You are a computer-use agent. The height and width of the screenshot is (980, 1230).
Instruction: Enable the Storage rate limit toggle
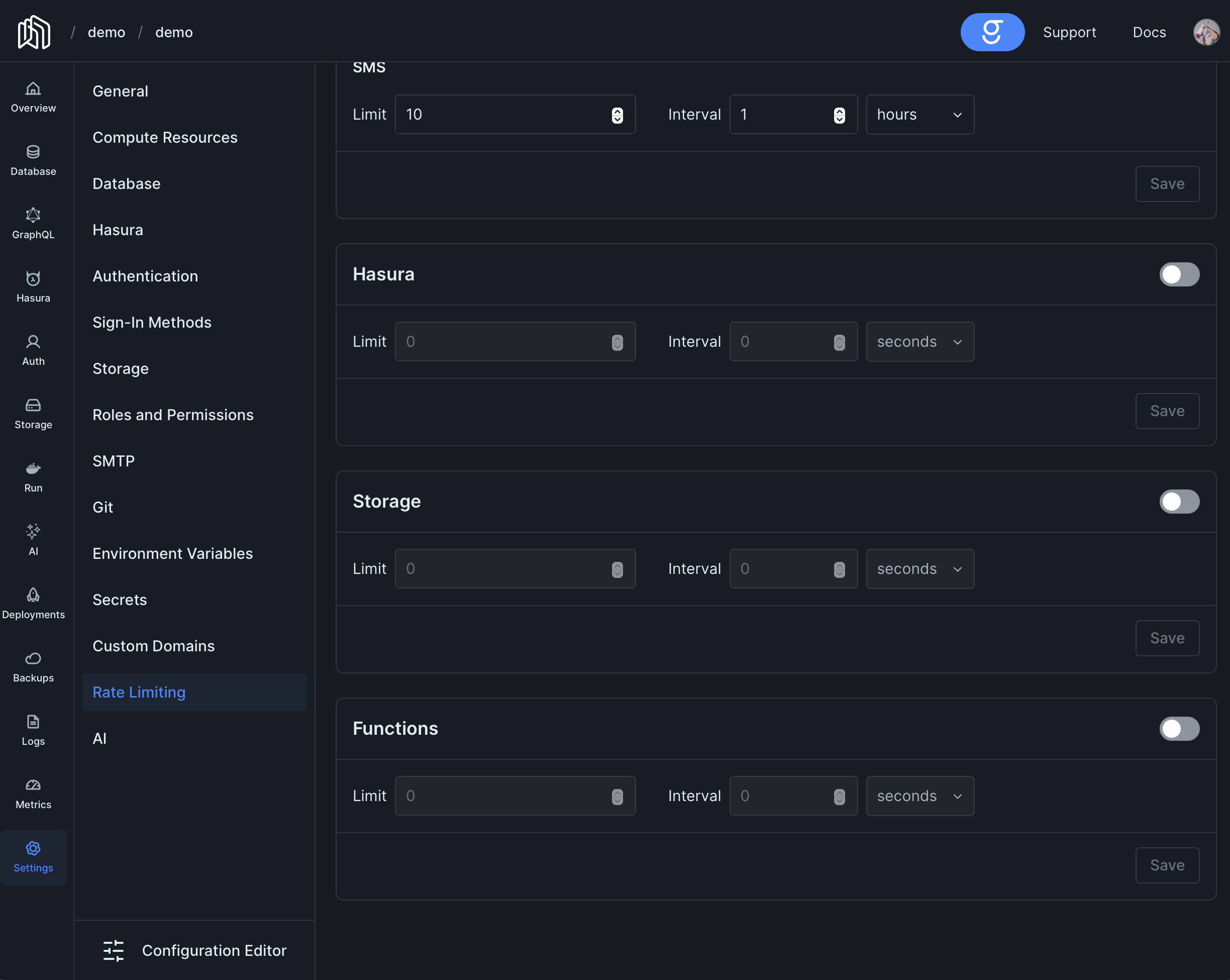point(1179,502)
